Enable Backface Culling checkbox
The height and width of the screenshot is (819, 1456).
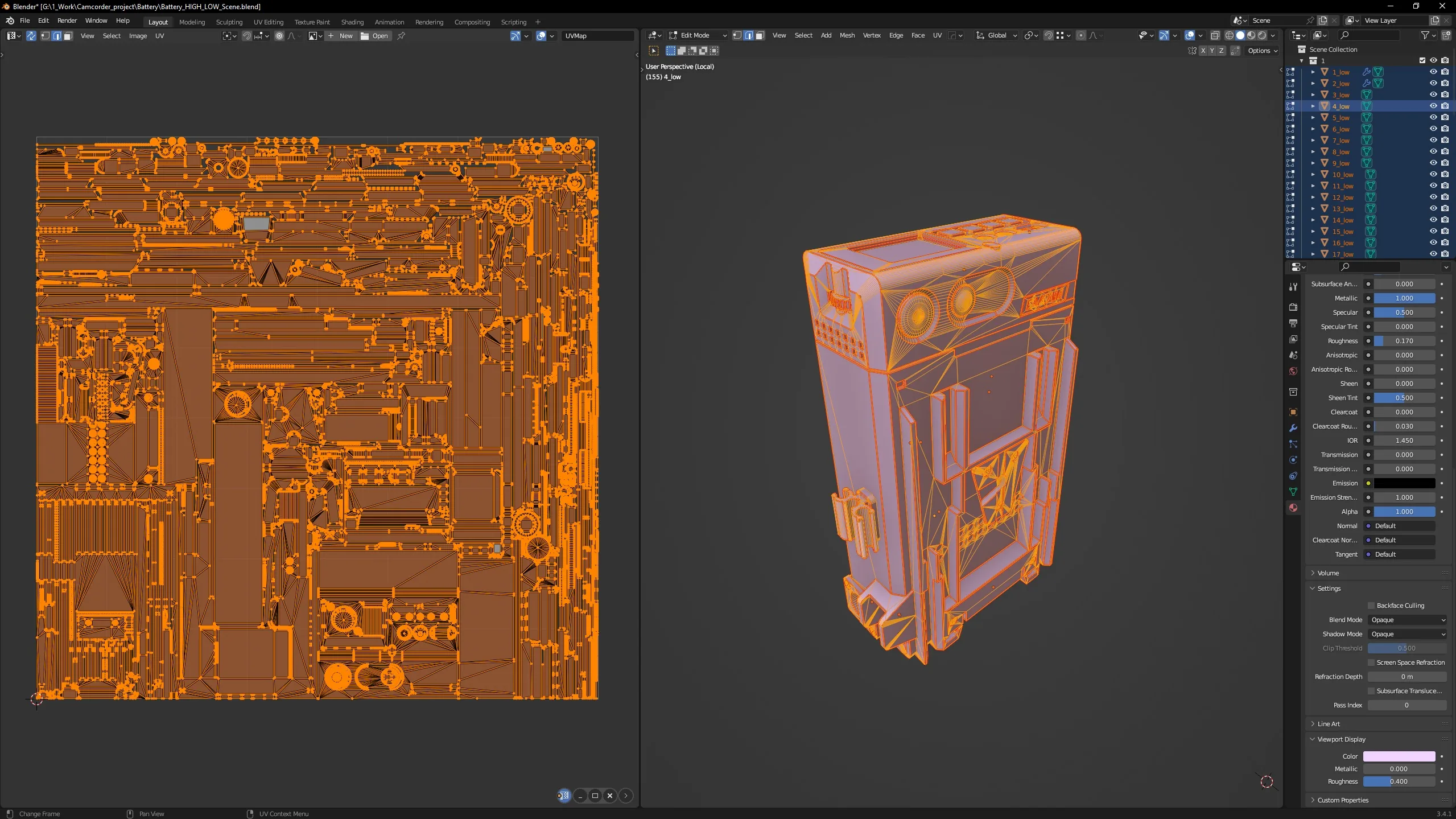pos(1371,606)
